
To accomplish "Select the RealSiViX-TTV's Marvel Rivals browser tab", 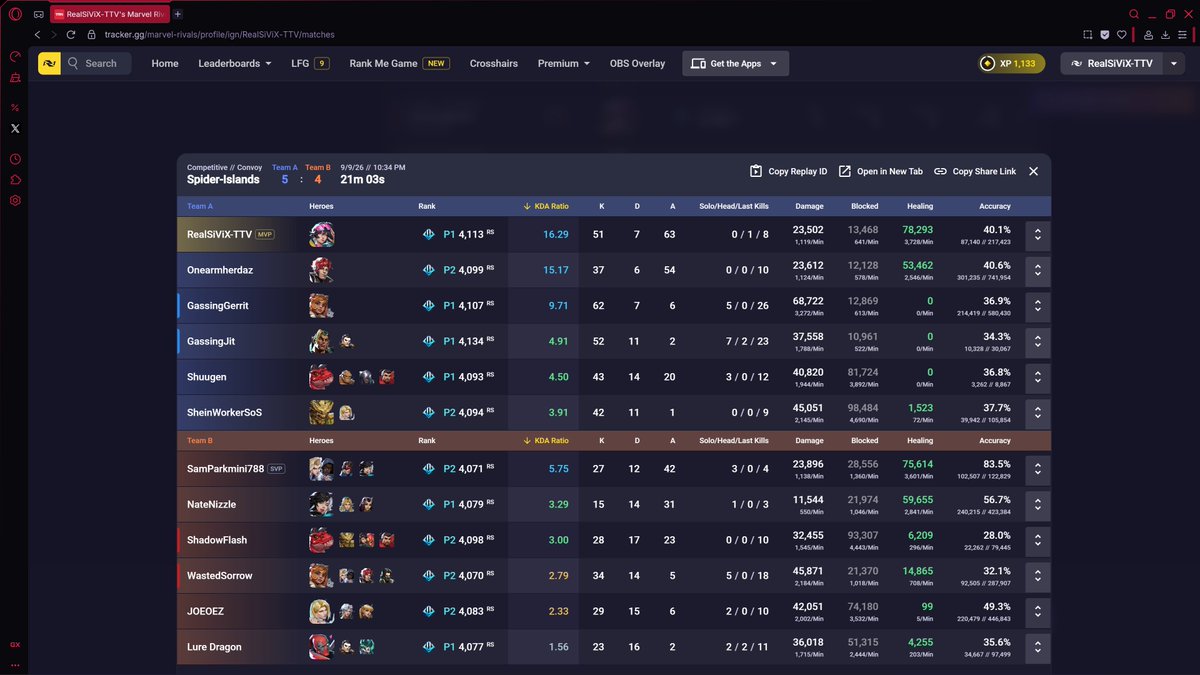I will 109,15.
